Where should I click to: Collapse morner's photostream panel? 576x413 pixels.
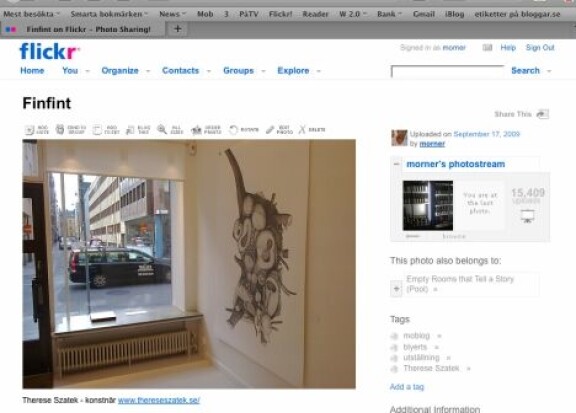tap(396, 164)
